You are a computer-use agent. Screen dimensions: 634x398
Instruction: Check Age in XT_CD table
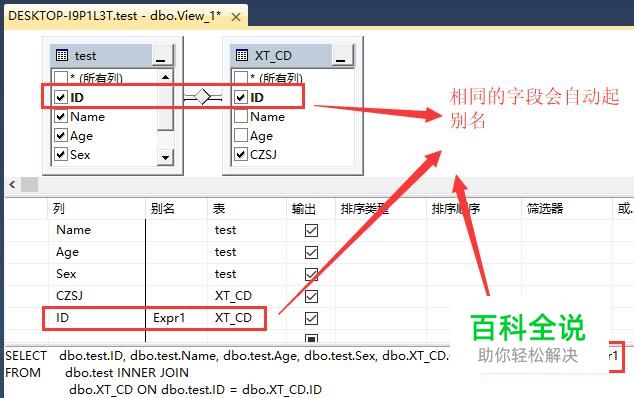coord(241,135)
